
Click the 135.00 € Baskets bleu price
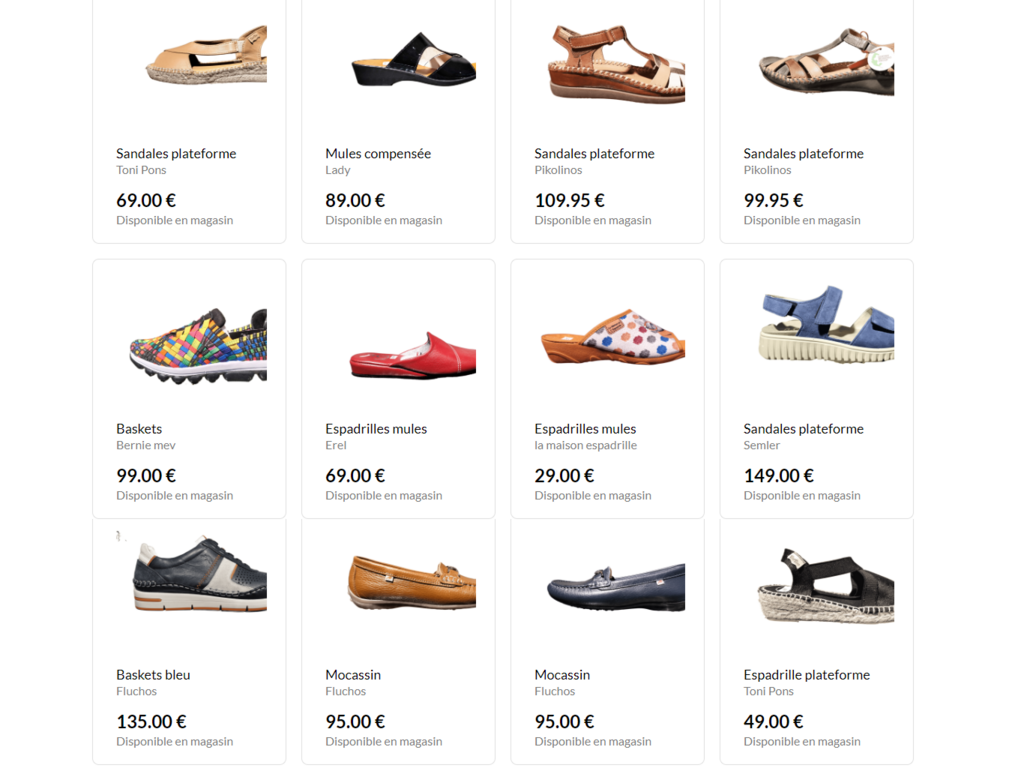[x=152, y=722]
